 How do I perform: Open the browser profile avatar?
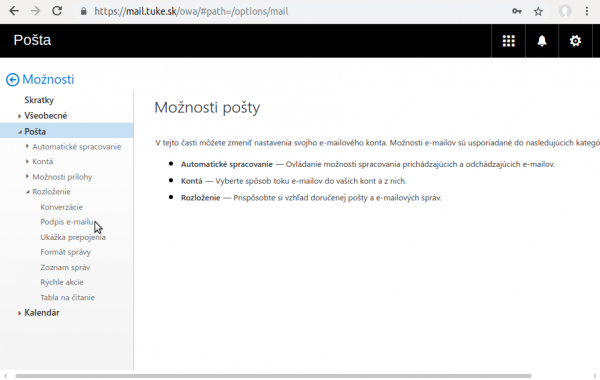click(565, 11)
